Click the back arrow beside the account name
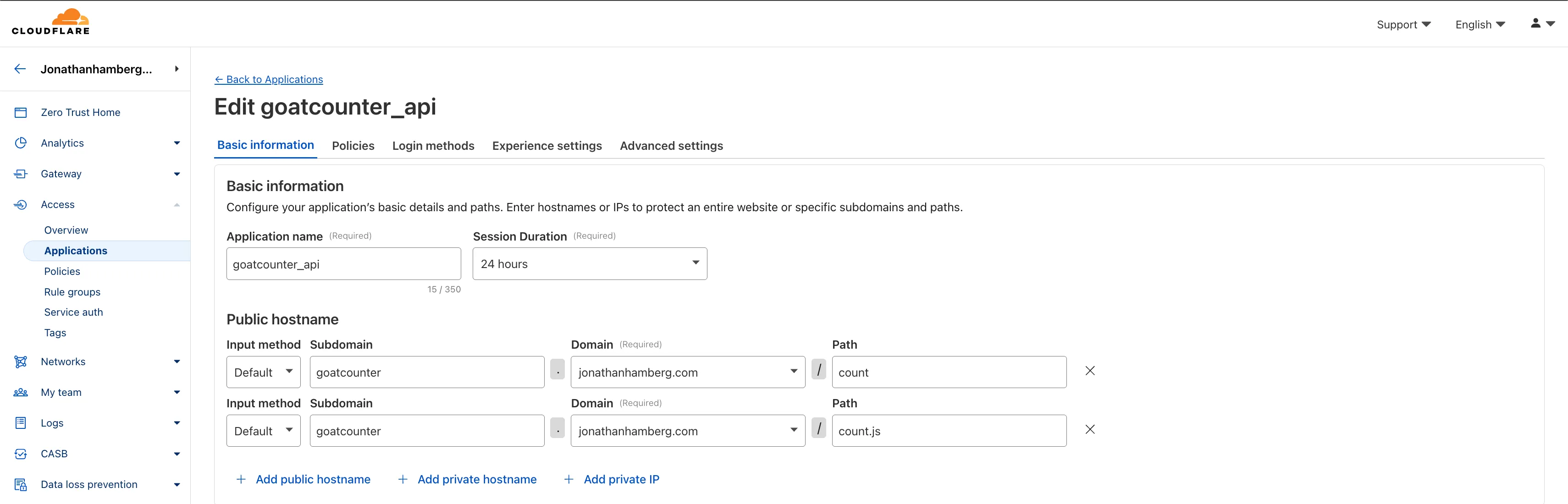This screenshot has height=504, width=1568. pyautogui.click(x=20, y=69)
